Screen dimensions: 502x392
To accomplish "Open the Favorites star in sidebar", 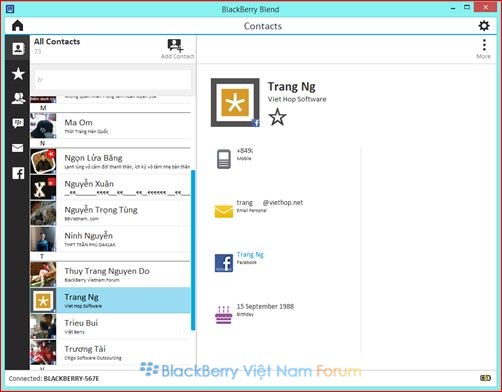I will click(18, 73).
